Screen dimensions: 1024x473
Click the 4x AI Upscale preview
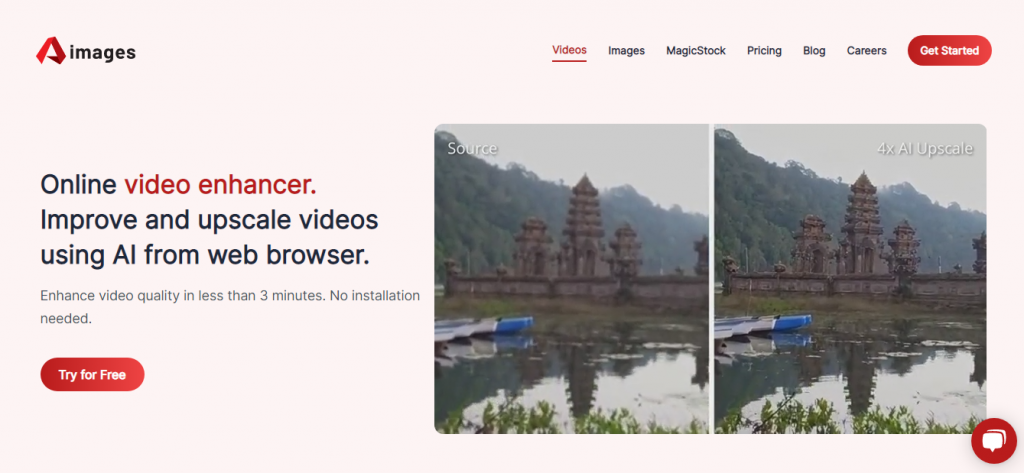850,279
